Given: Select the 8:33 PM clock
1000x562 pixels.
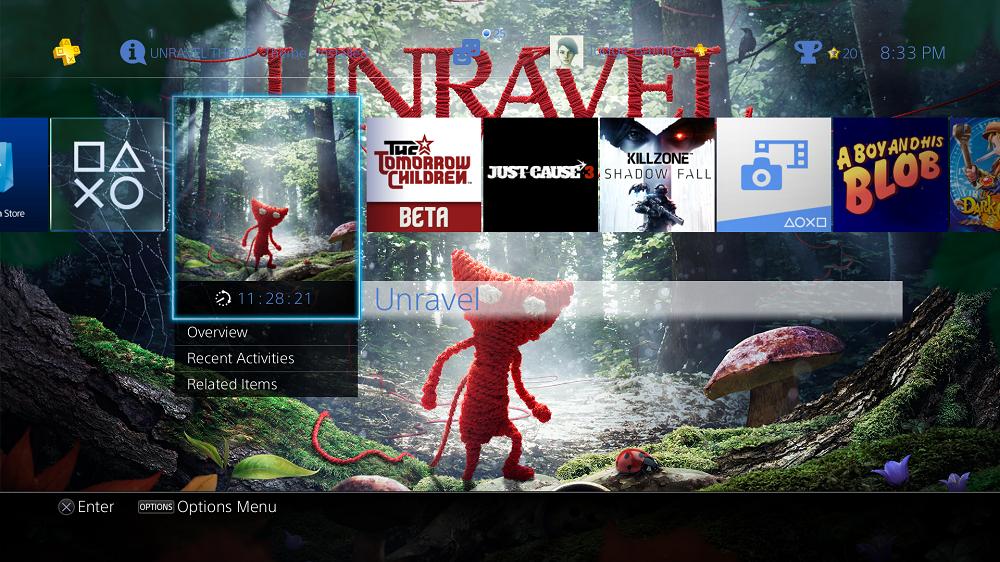Looking at the screenshot, I should [x=913, y=53].
